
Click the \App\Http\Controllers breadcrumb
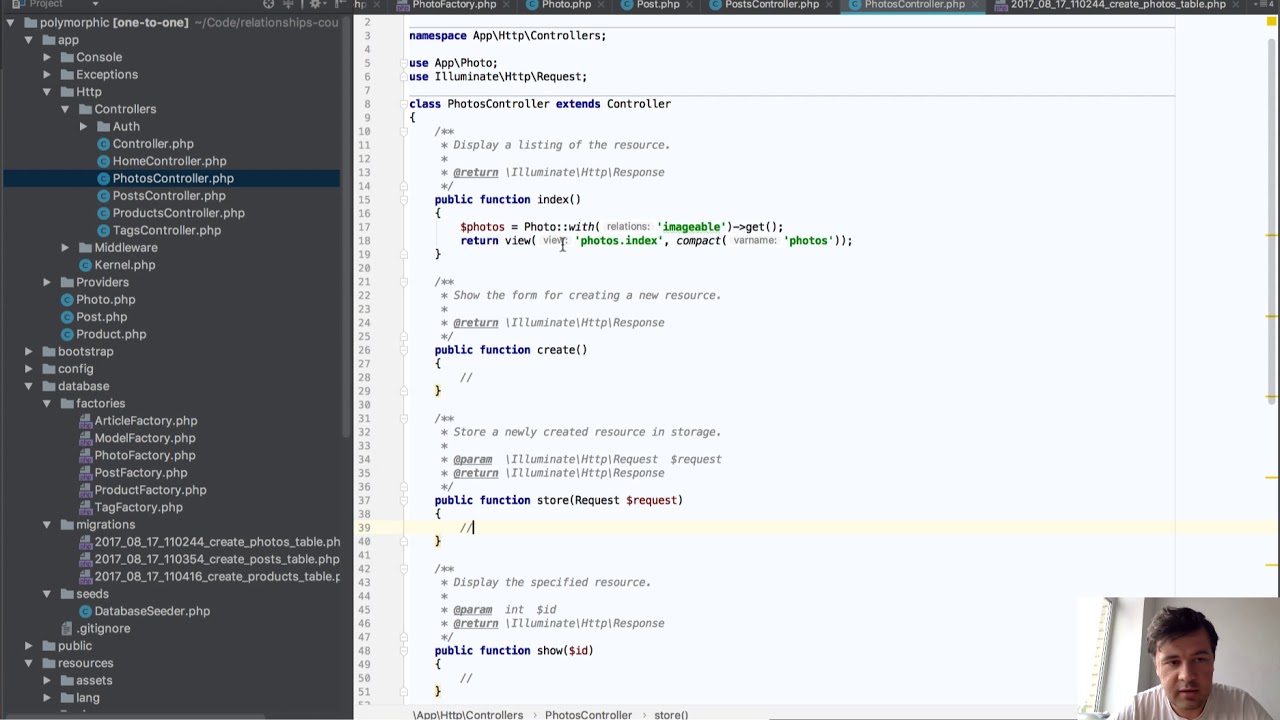[467, 714]
